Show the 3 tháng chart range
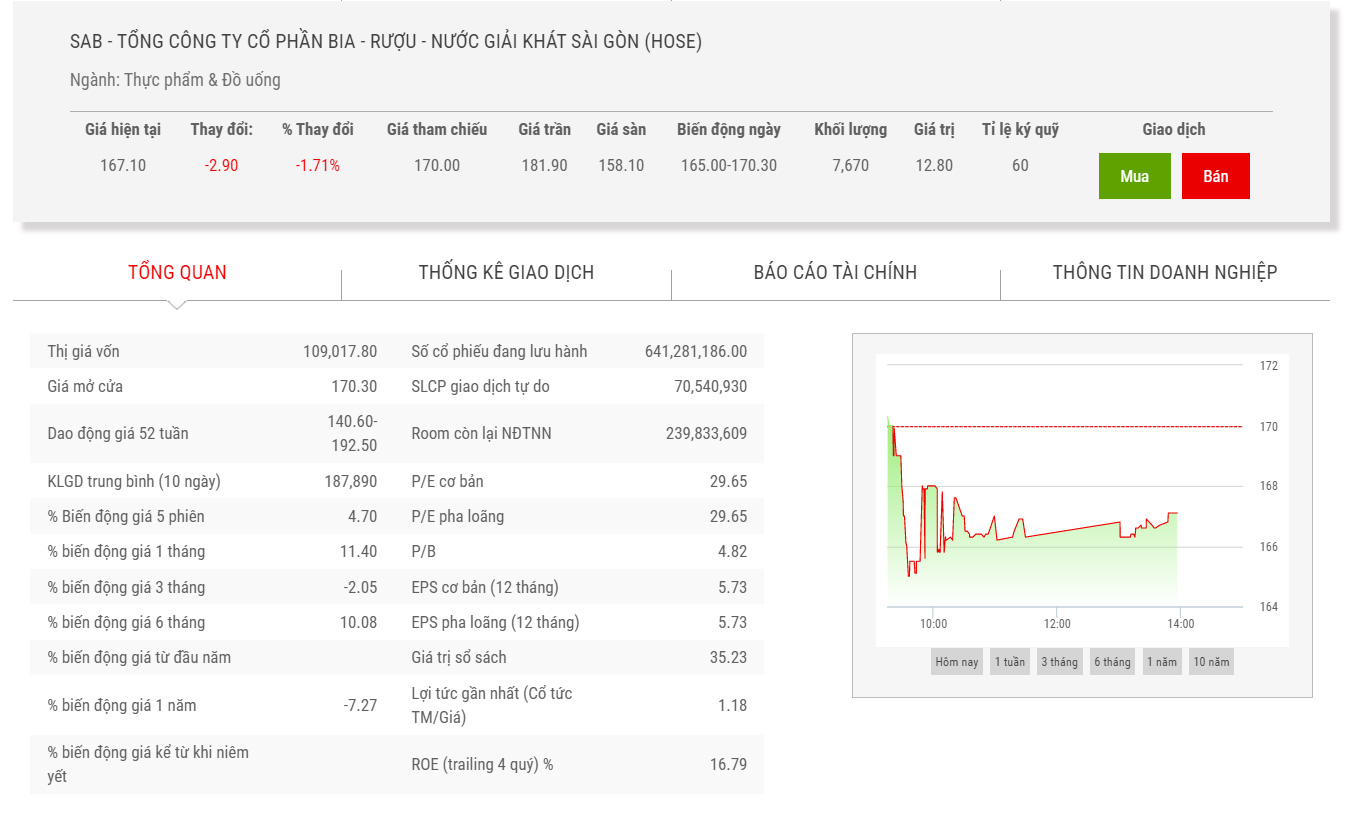Image resolution: width=1354 pixels, height=818 pixels. tap(1059, 662)
